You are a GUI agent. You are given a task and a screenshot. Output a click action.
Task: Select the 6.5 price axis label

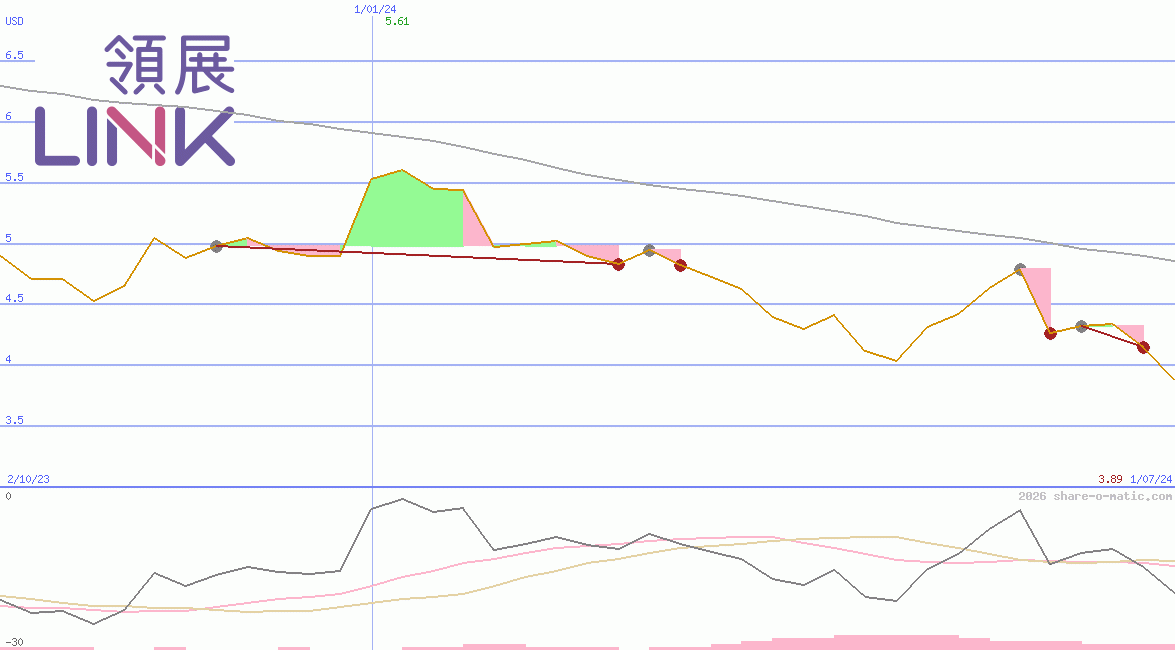(14, 55)
